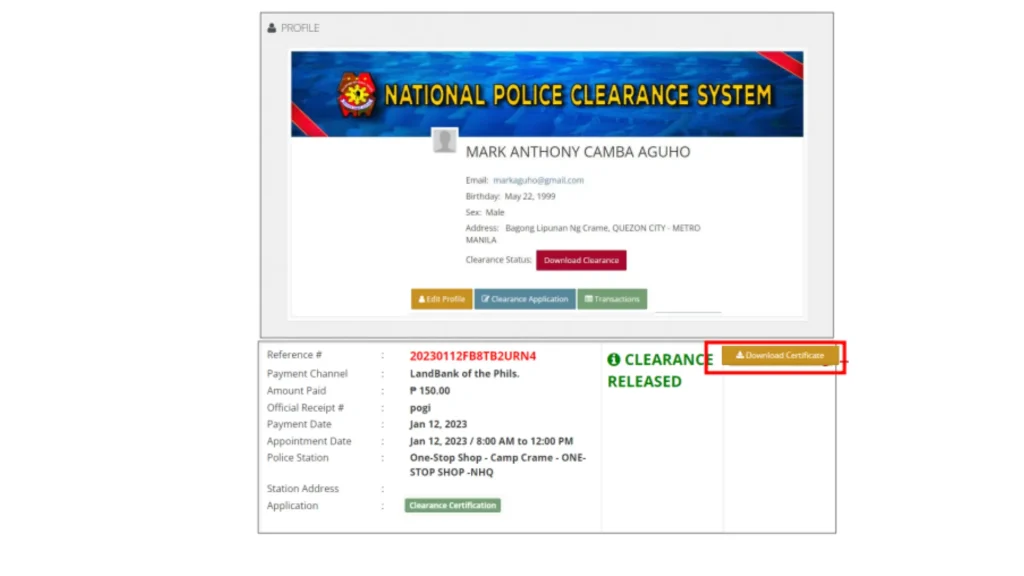Click the info icon beside CLEARANCE RELEASED

coord(613,358)
